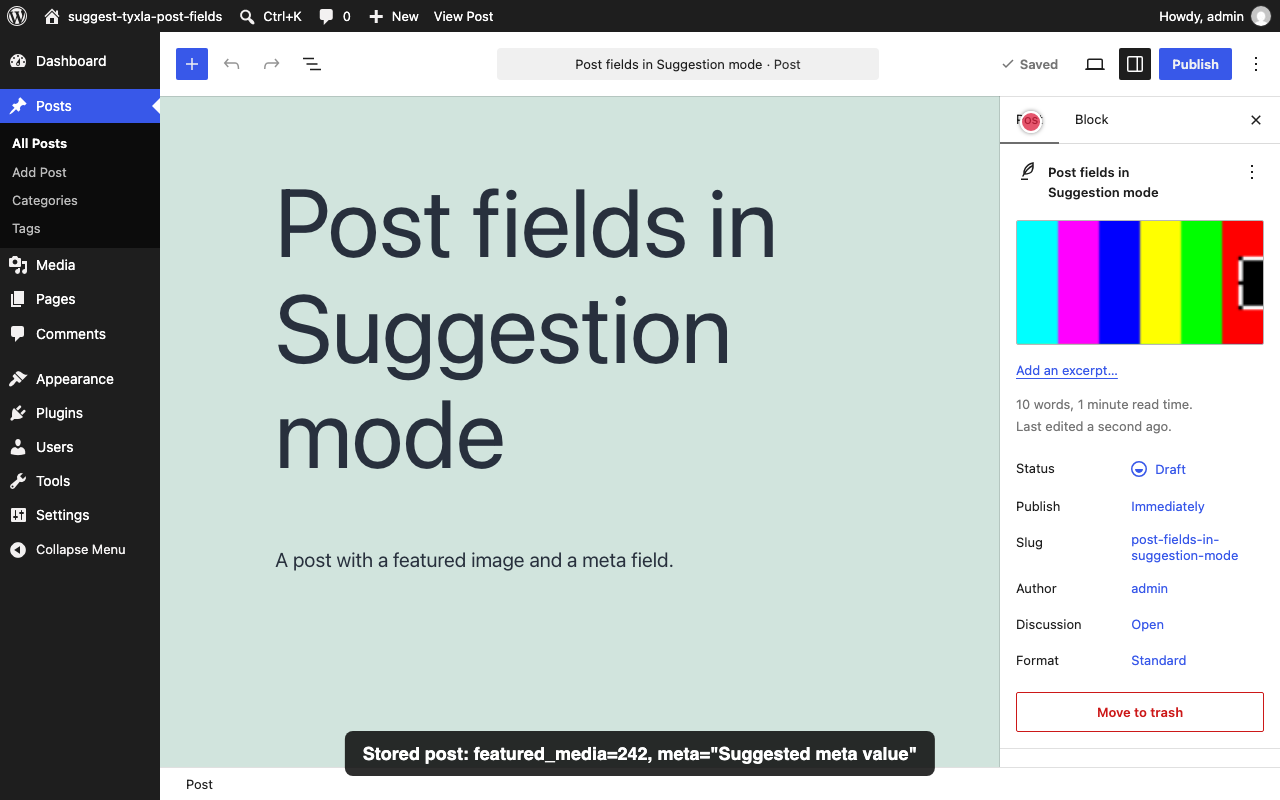Screen dimensions: 1280x800
Task: Click the Post breadcrumb in the footer
Action: (199, 784)
